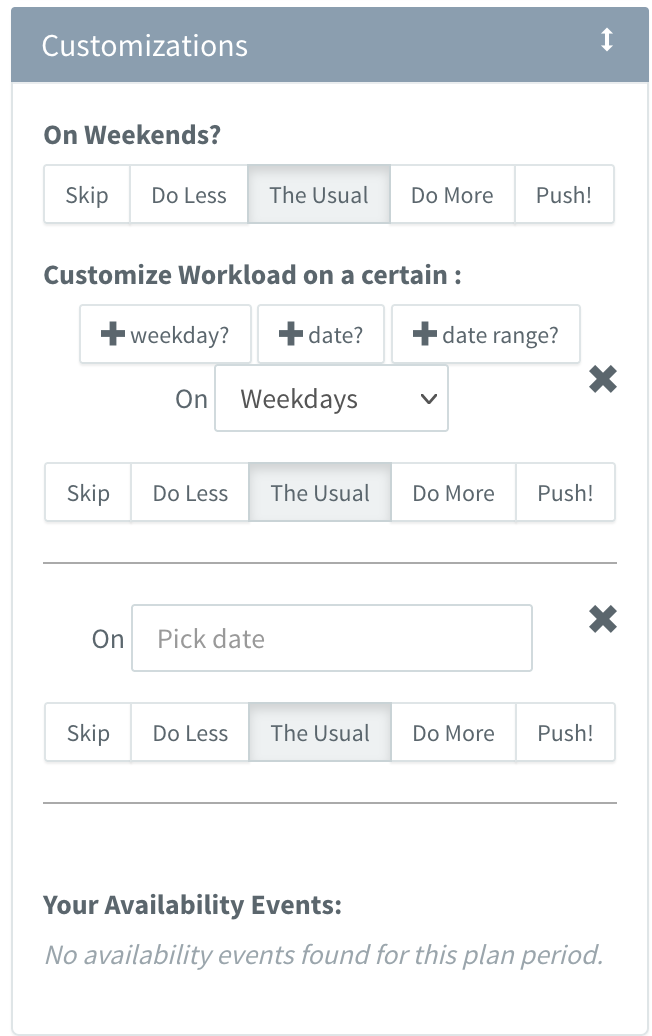Set Weekdays workload to Push!
The height and width of the screenshot is (1036, 652).
(x=565, y=493)
